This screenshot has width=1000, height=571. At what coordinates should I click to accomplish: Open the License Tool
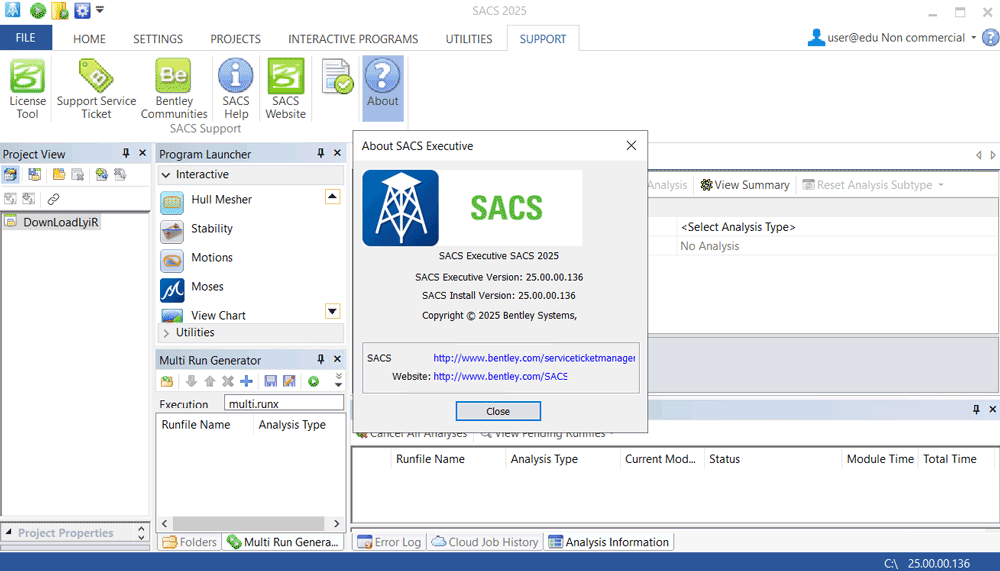point(27,89)
